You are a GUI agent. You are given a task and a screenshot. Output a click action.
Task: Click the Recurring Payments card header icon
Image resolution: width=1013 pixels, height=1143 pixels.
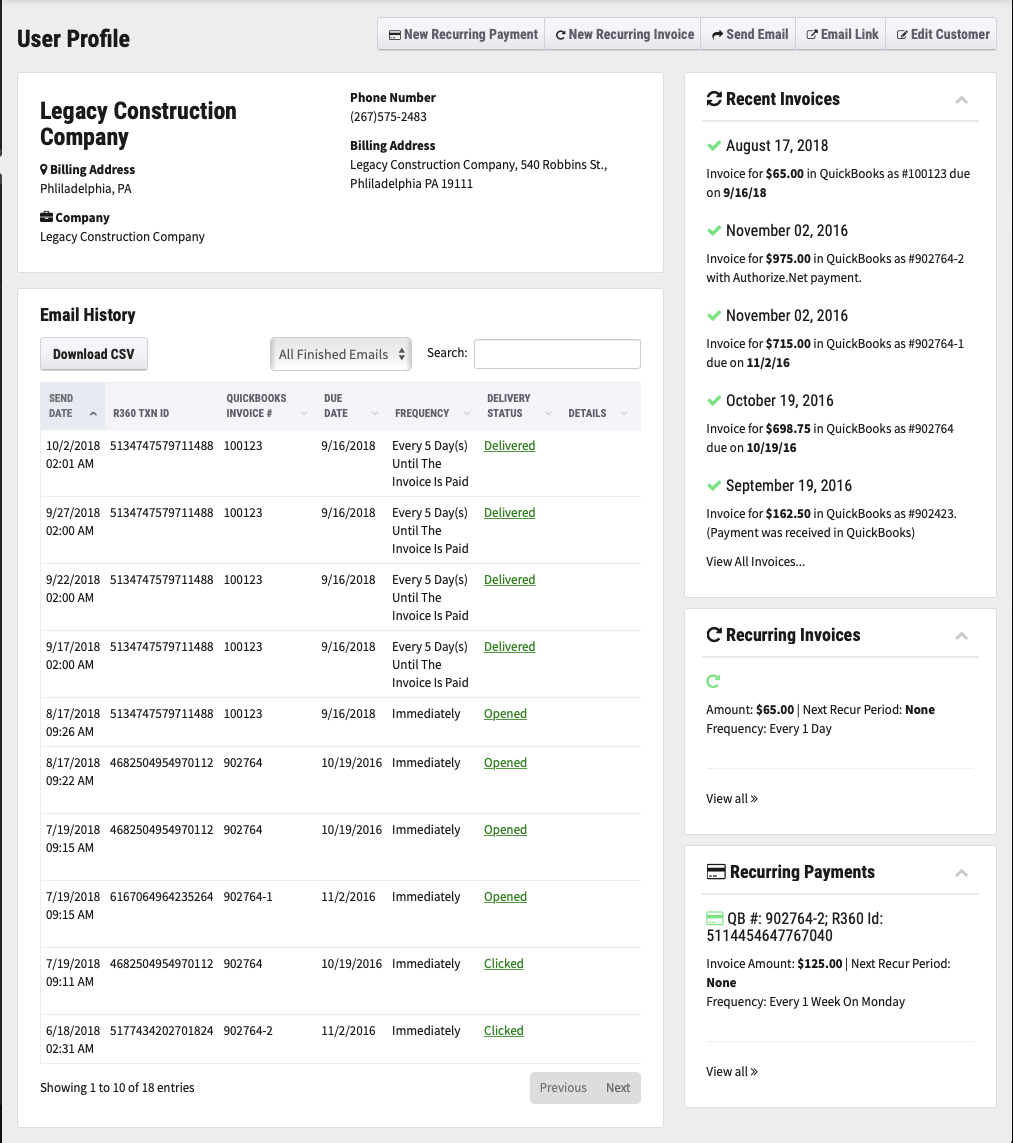point(716,872)
